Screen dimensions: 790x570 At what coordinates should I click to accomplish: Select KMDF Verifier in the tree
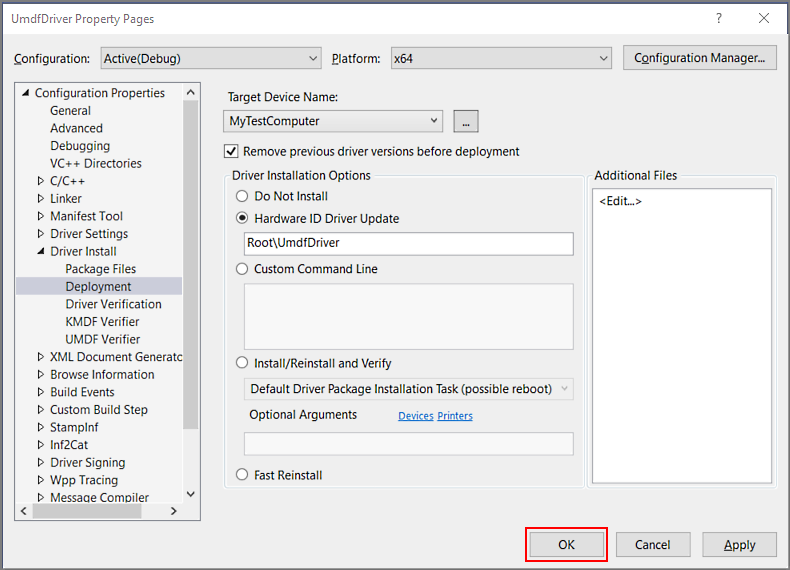pyautogui.click(x=102, y=322)
